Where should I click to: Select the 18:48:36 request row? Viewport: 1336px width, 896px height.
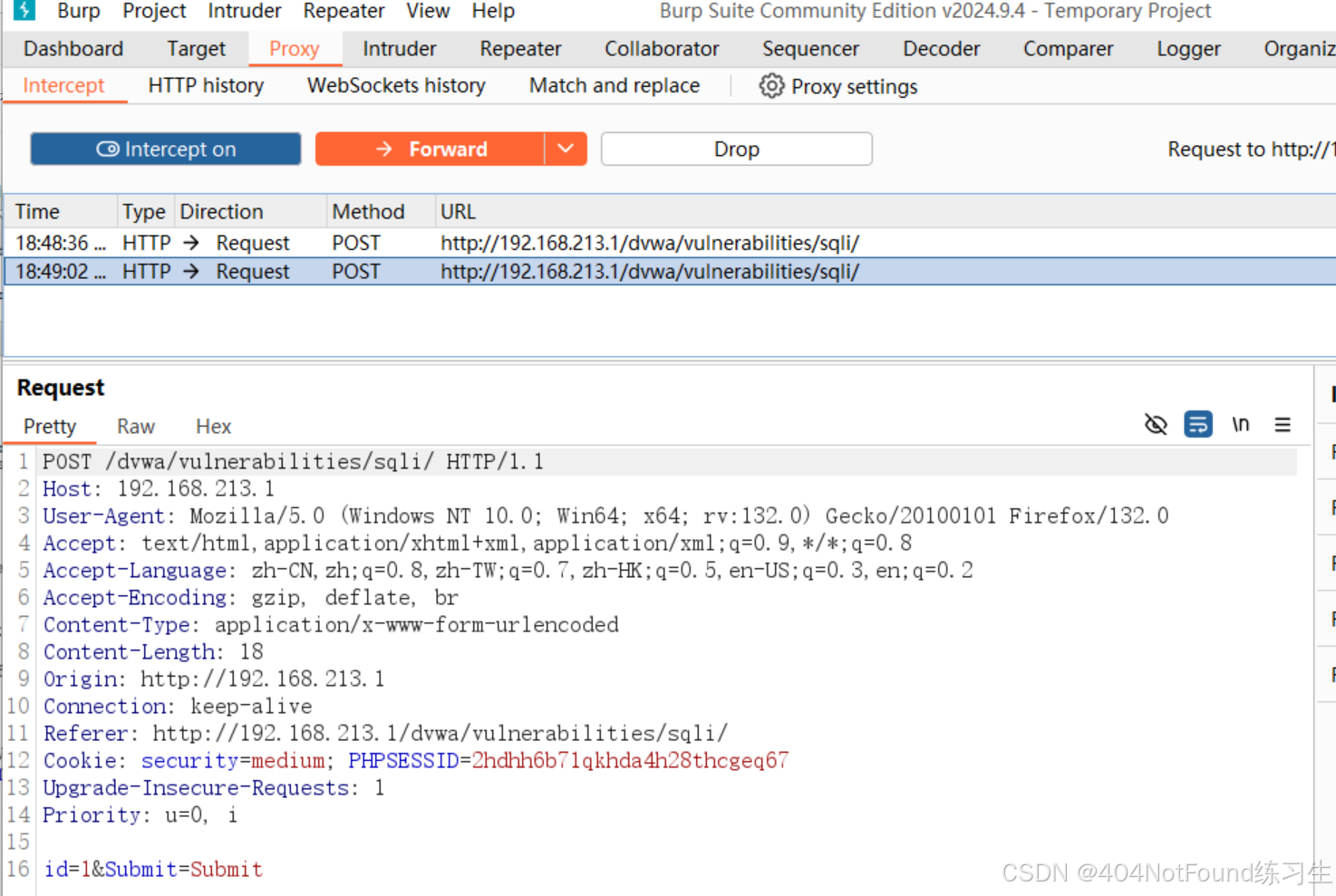[671, 243]
